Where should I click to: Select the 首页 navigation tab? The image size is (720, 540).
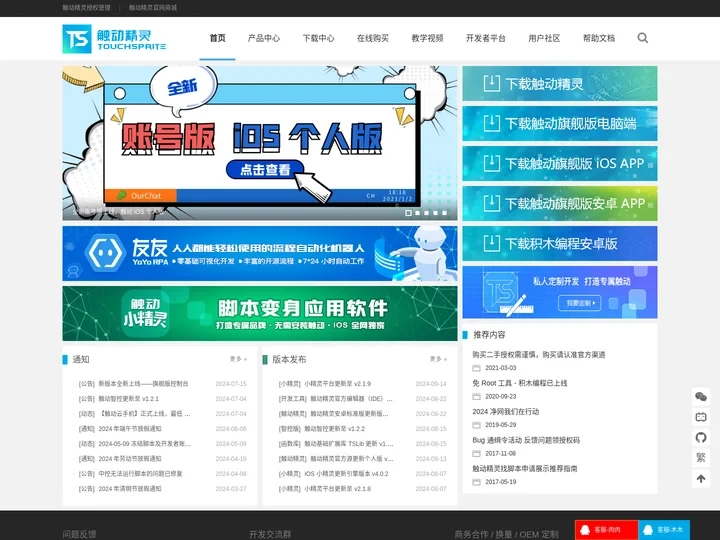pyautogui.click(x=217, y=38)
